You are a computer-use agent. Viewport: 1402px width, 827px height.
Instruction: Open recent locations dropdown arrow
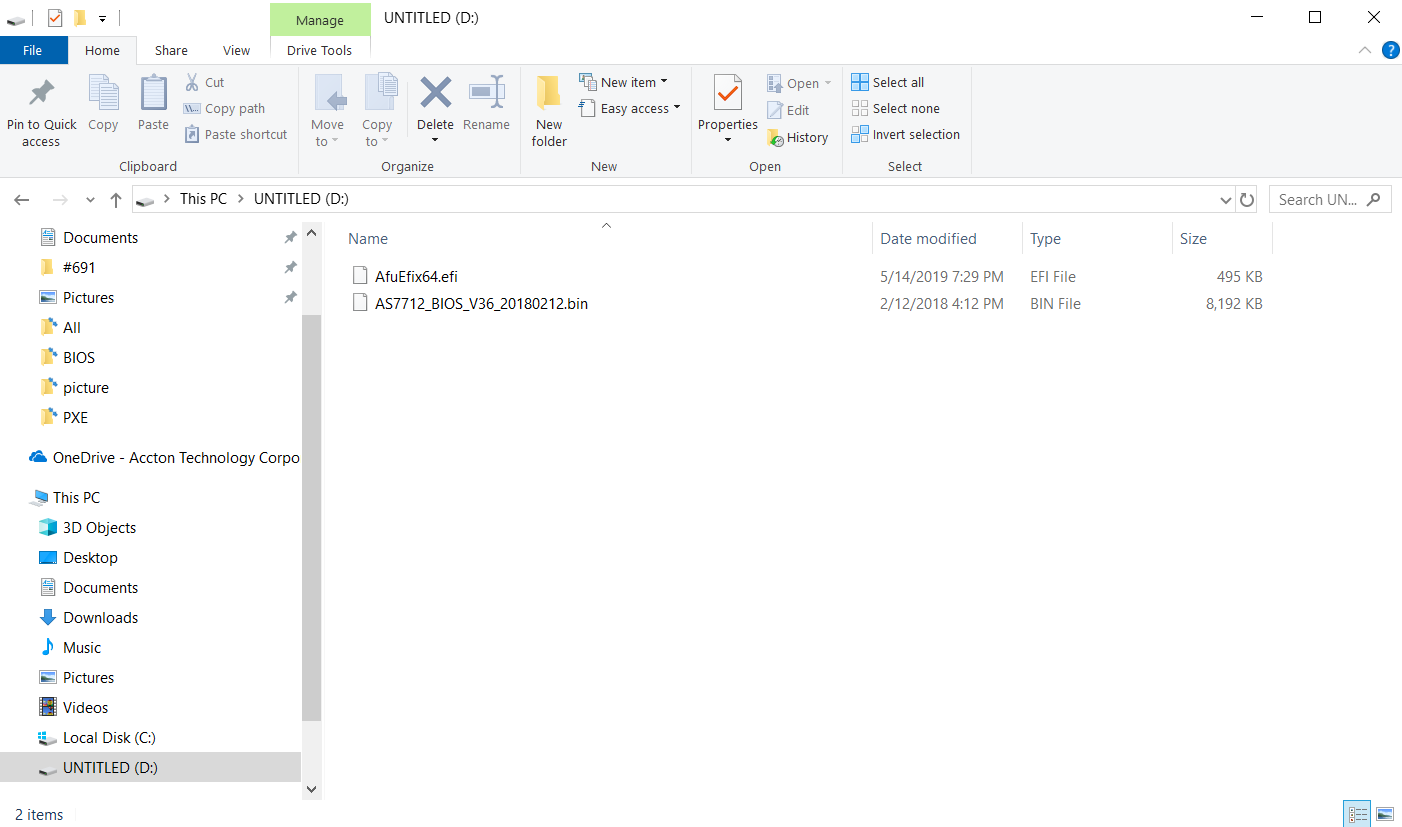click(89, 200)
